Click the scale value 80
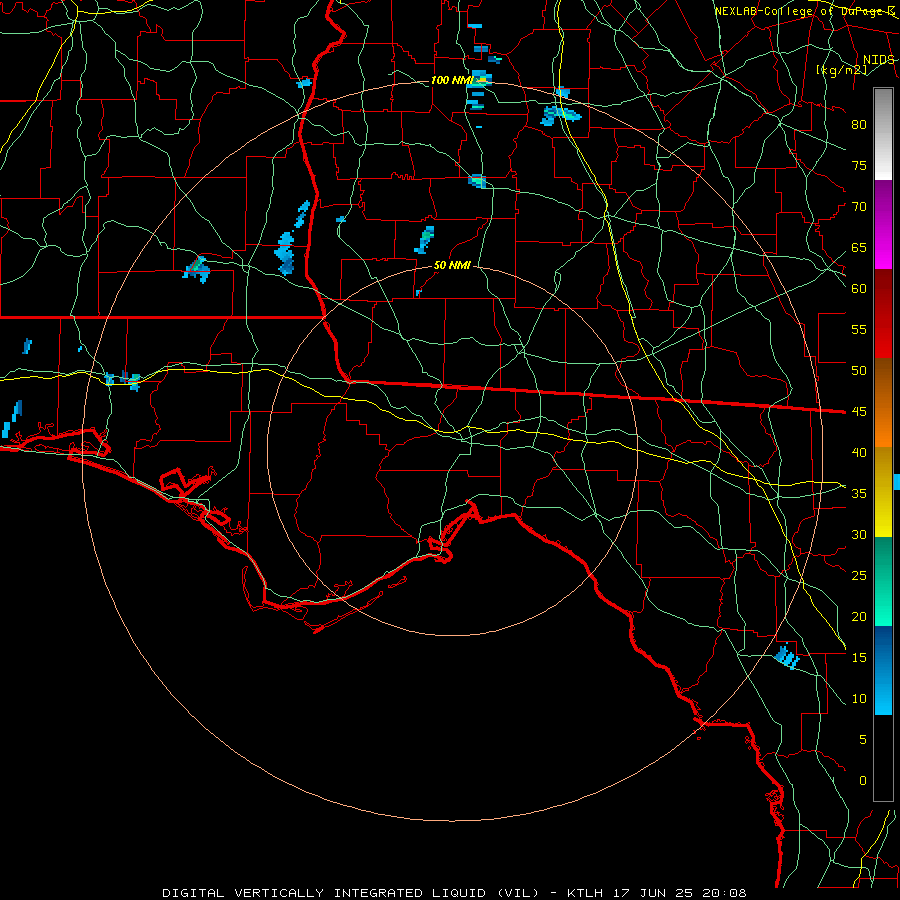Image resolution: width=900 pixels, height=900 pixels. [859, 125]
